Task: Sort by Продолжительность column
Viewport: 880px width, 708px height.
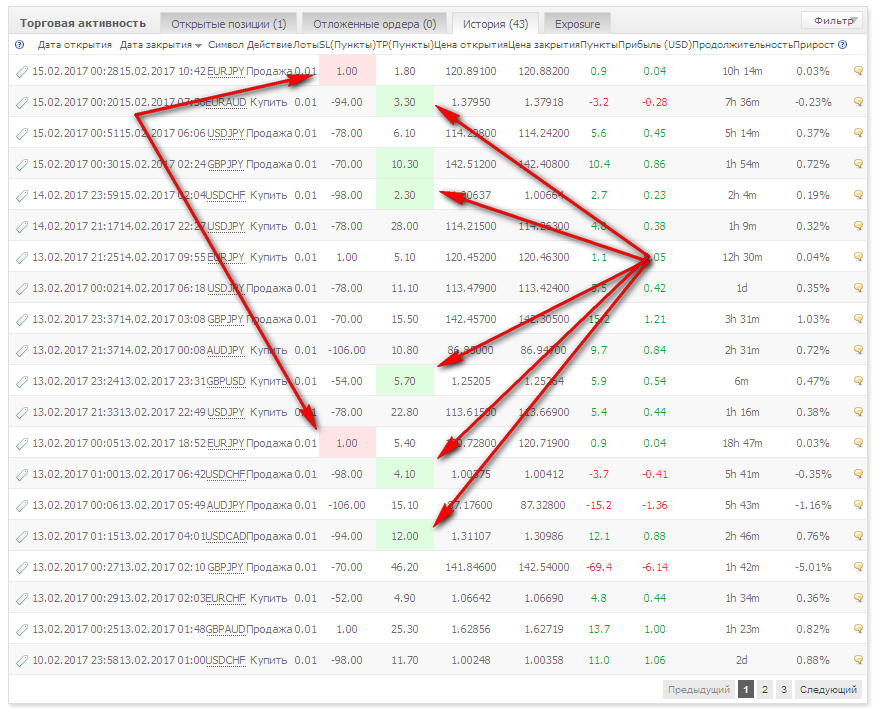Action: click(742, 45)
